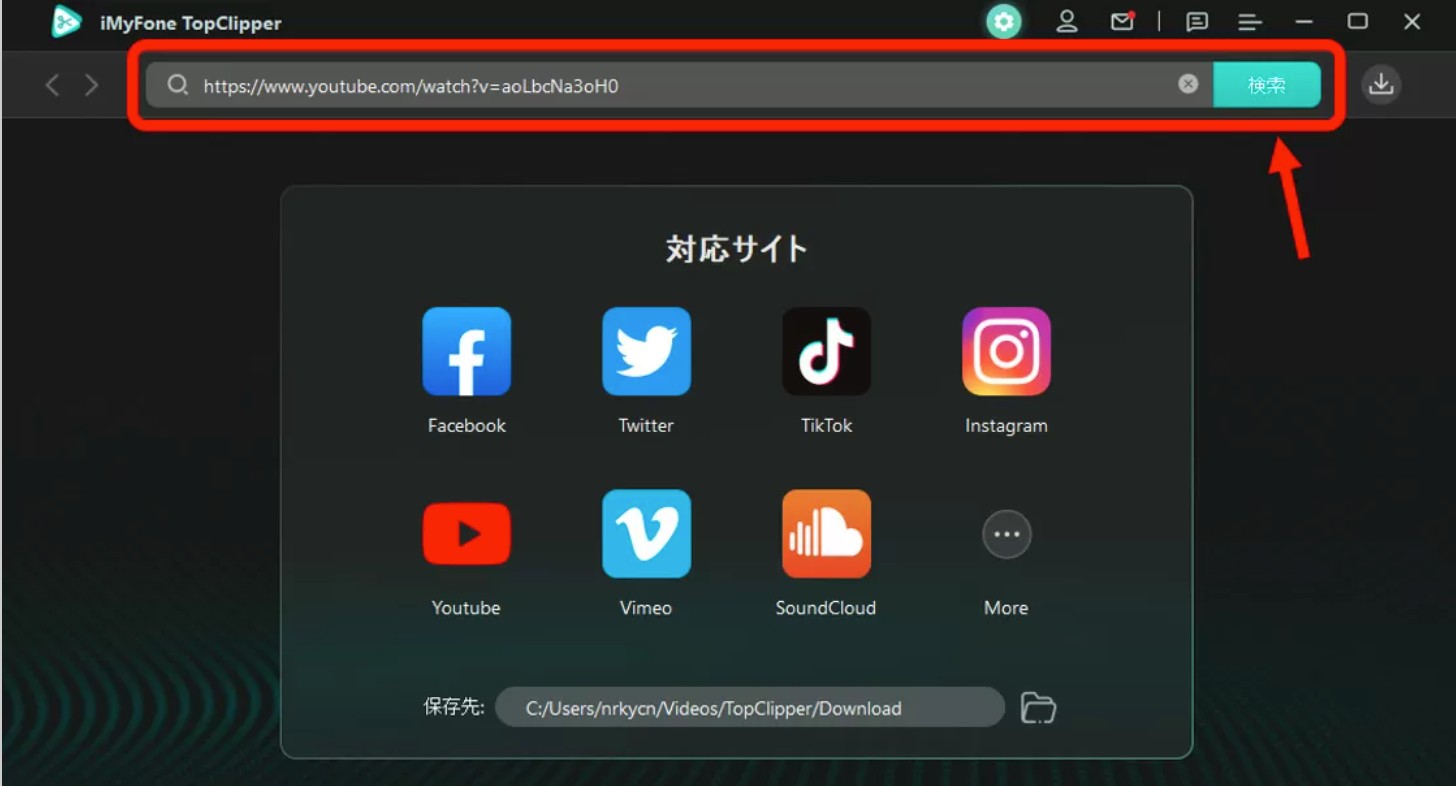Click the save path C:/Users/nrkycn/Videos field

pyautogui.click(x=749, y=707)
